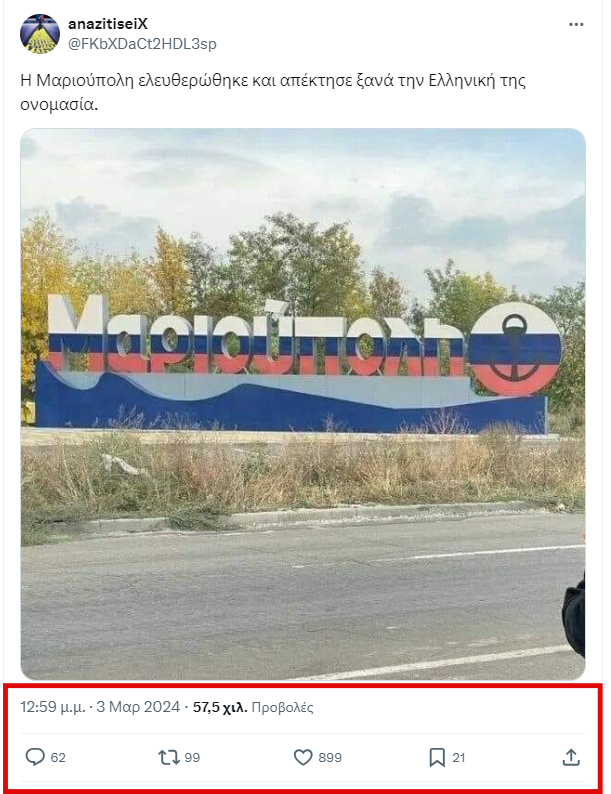Click the anchor emblem in the photo
Viewport: 611px width, 794px height.
pyautogui.click(x=515, y=348)
